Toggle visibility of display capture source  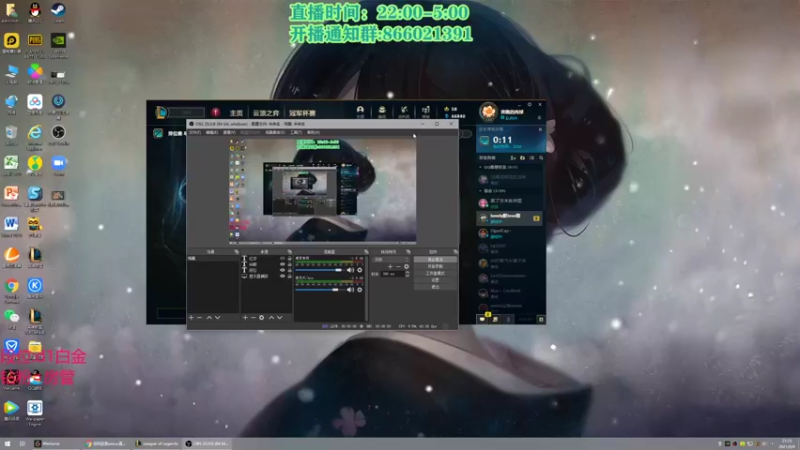[x=282, y=276]
